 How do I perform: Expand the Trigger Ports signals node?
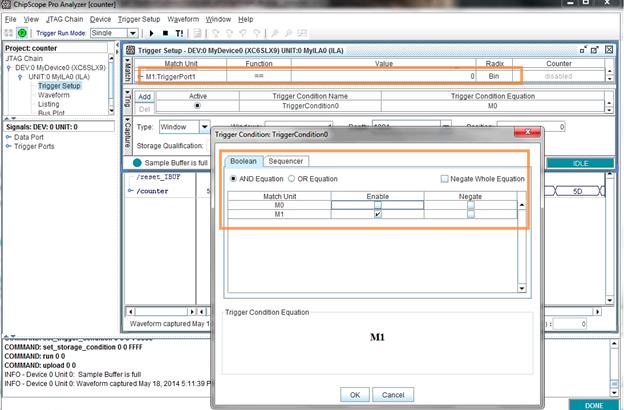[x=9, y=146]
